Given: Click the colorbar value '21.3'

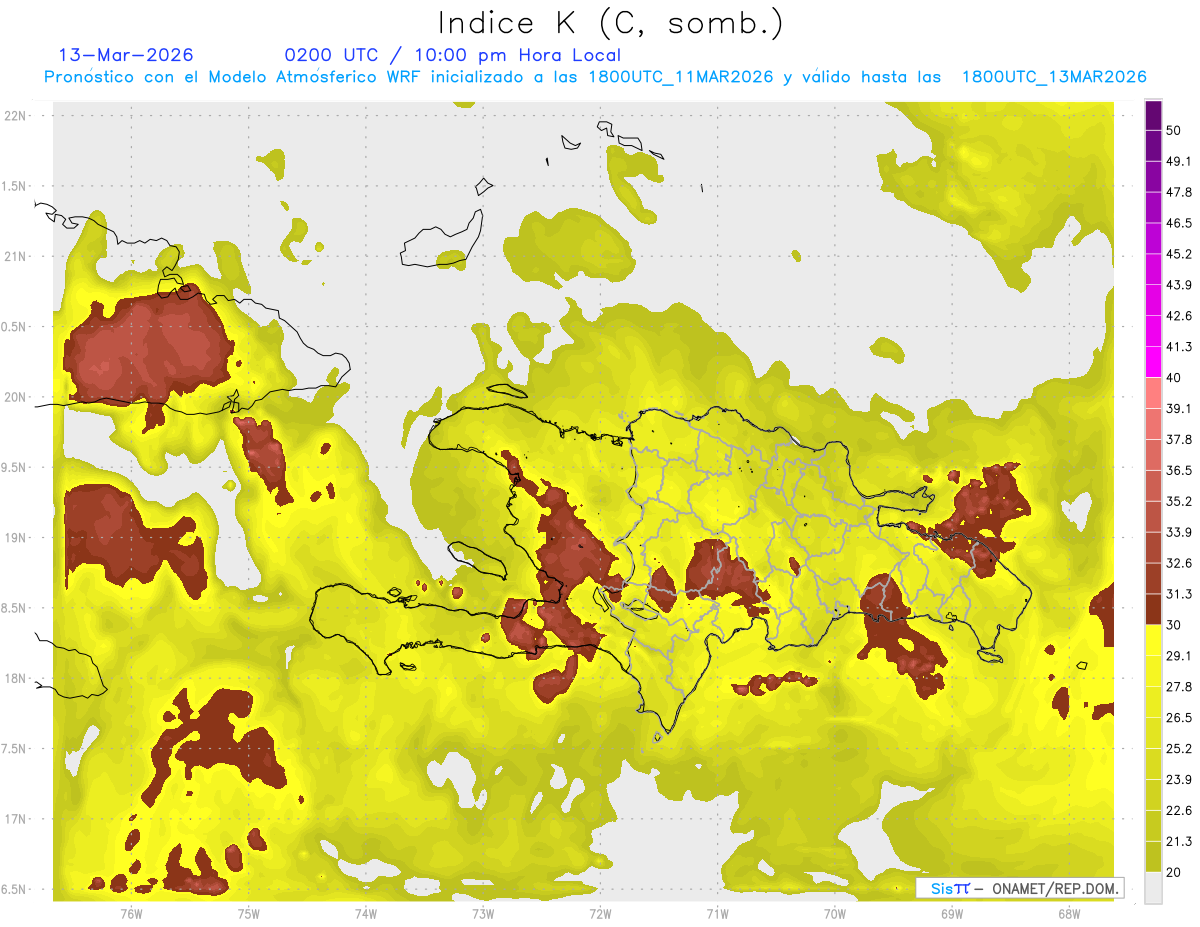Looking at the screenshot, I should 1179,841.
